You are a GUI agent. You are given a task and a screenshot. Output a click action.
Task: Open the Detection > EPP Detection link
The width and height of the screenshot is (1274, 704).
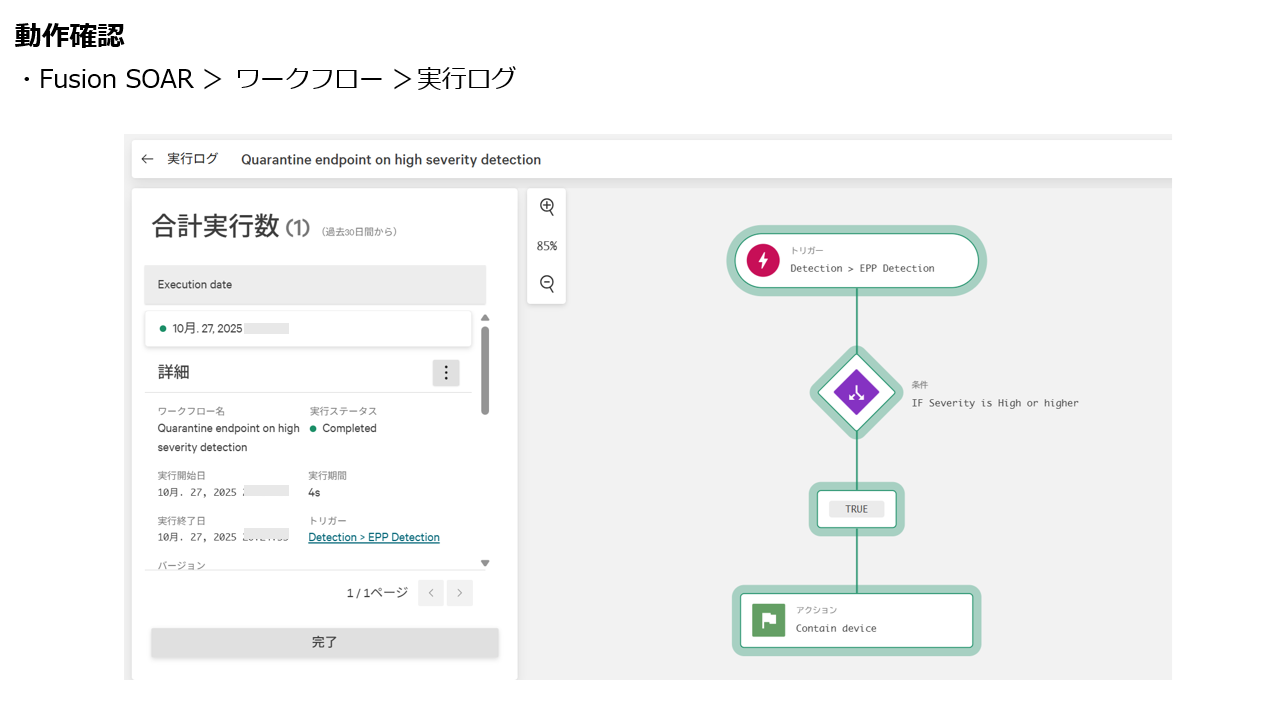coord(374,537)
